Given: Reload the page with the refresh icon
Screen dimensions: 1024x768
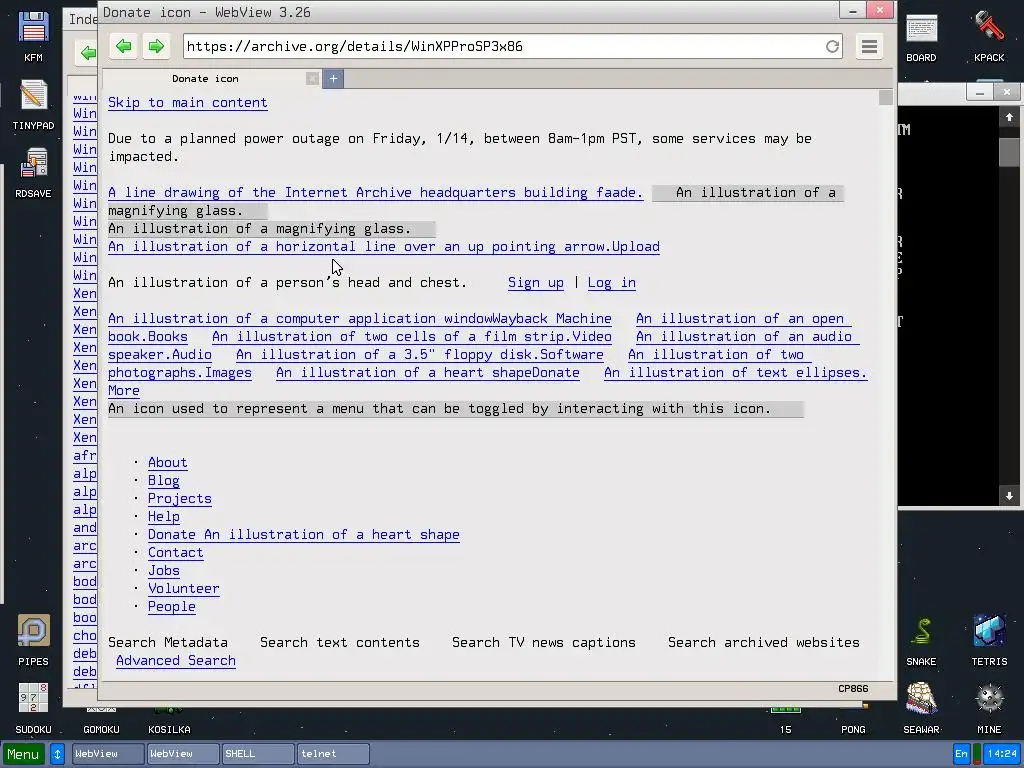Looking at the screenshot, I should pyautogui.click(x=832, y=46).
